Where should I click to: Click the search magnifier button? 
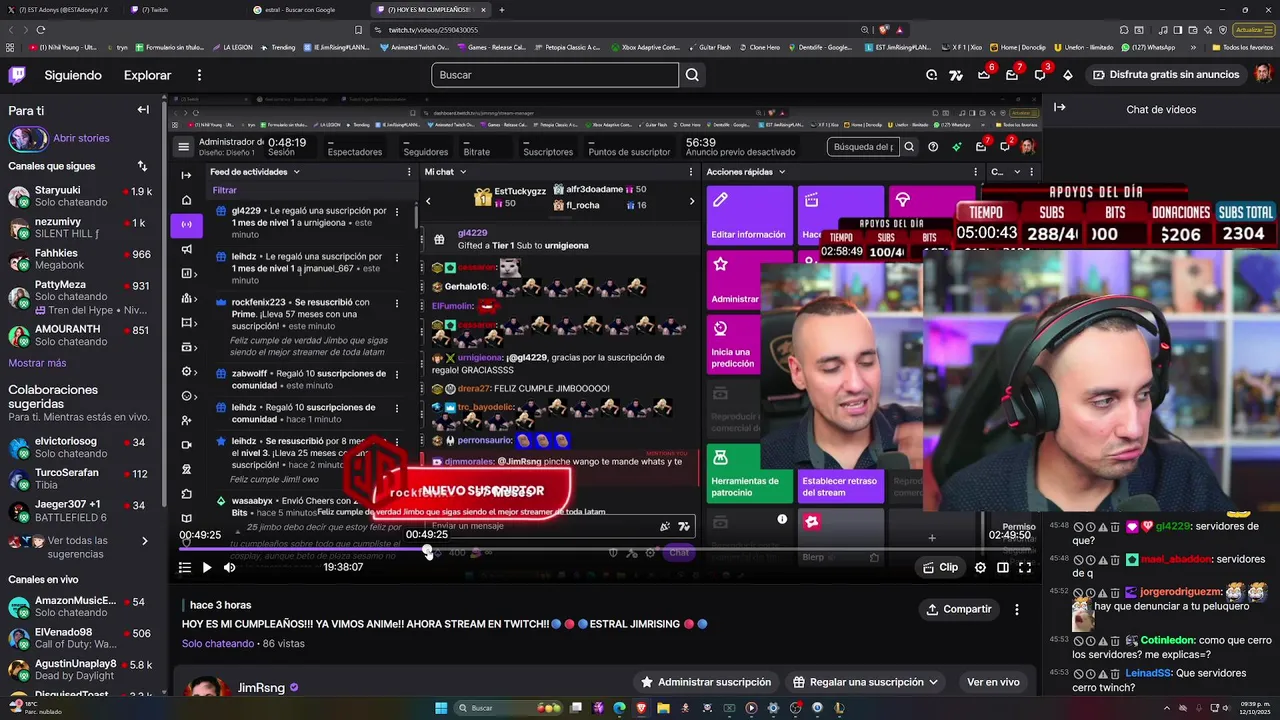click(x=692, y=75)
